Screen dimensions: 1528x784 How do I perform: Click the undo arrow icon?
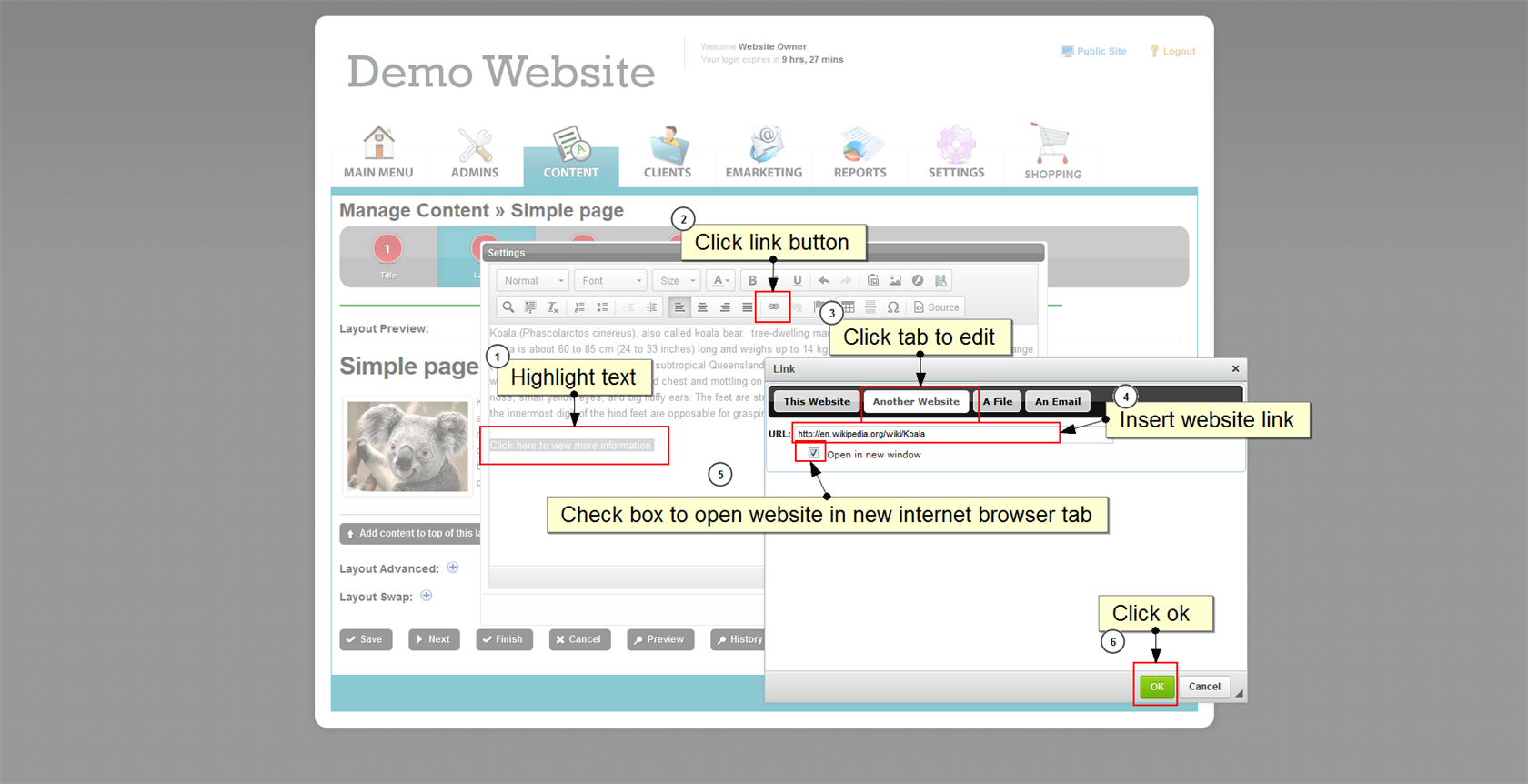[824, 281]
